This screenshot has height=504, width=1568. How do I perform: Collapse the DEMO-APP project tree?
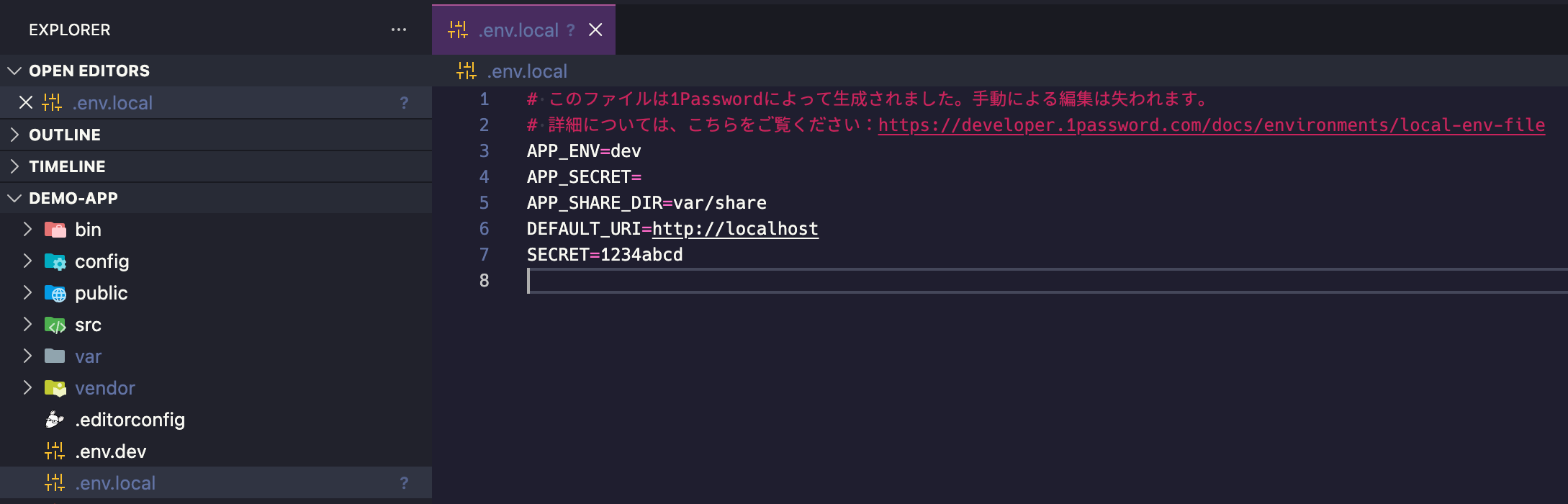pyautogui.click(x=14, y=198)
